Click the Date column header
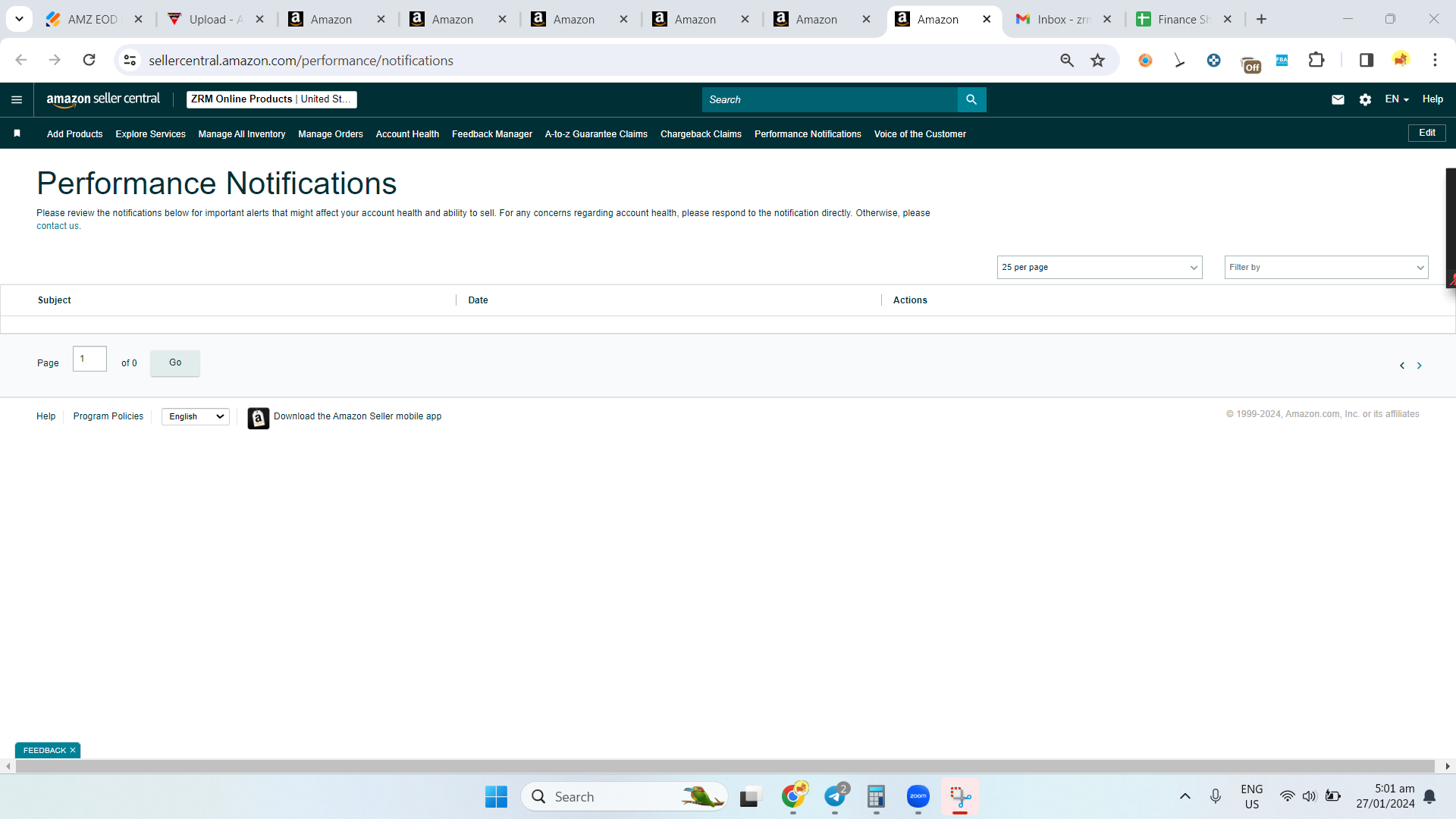The image size is (1456, 819). [478, 300]
